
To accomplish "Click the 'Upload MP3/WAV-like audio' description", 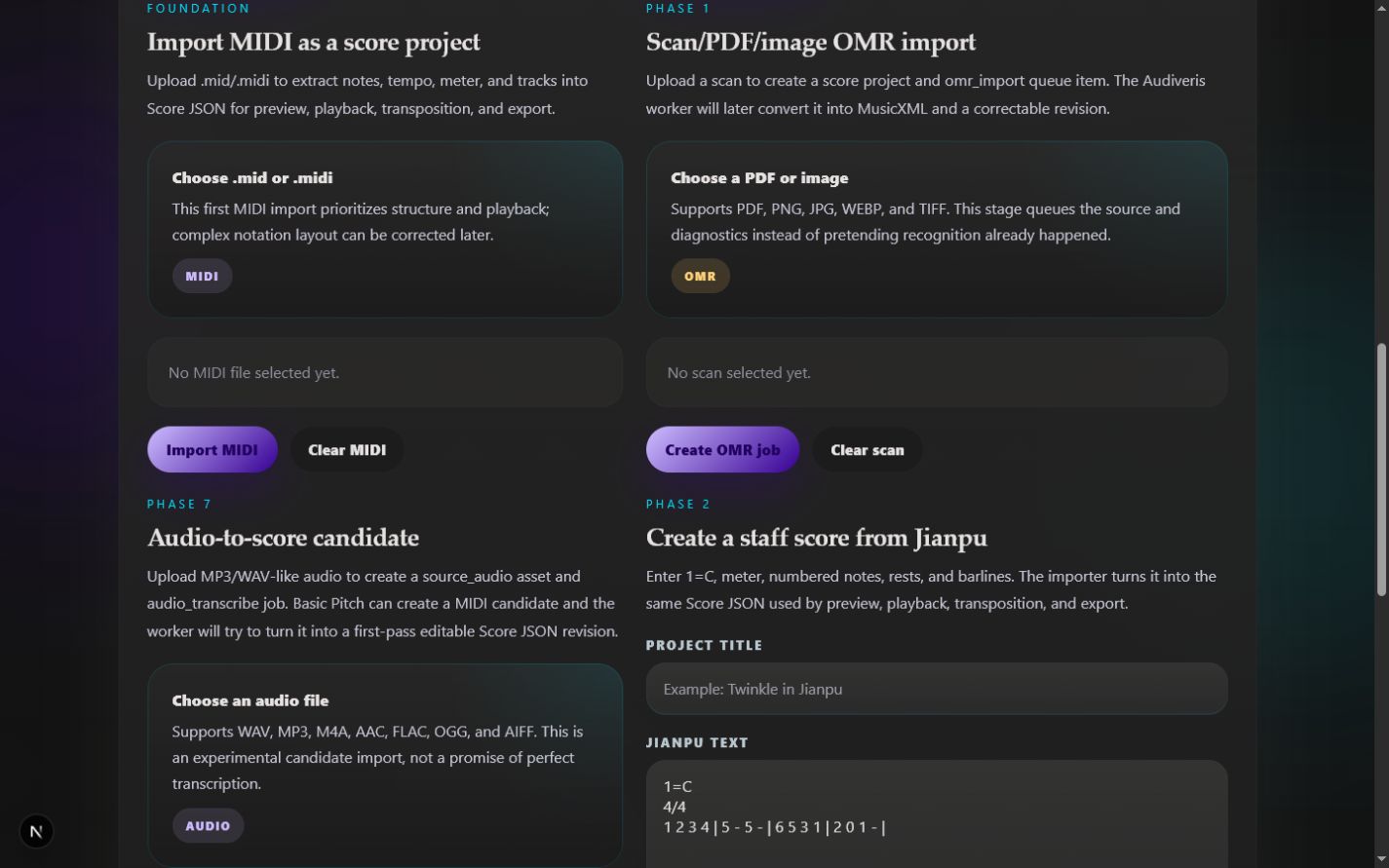I will point(382,603).
